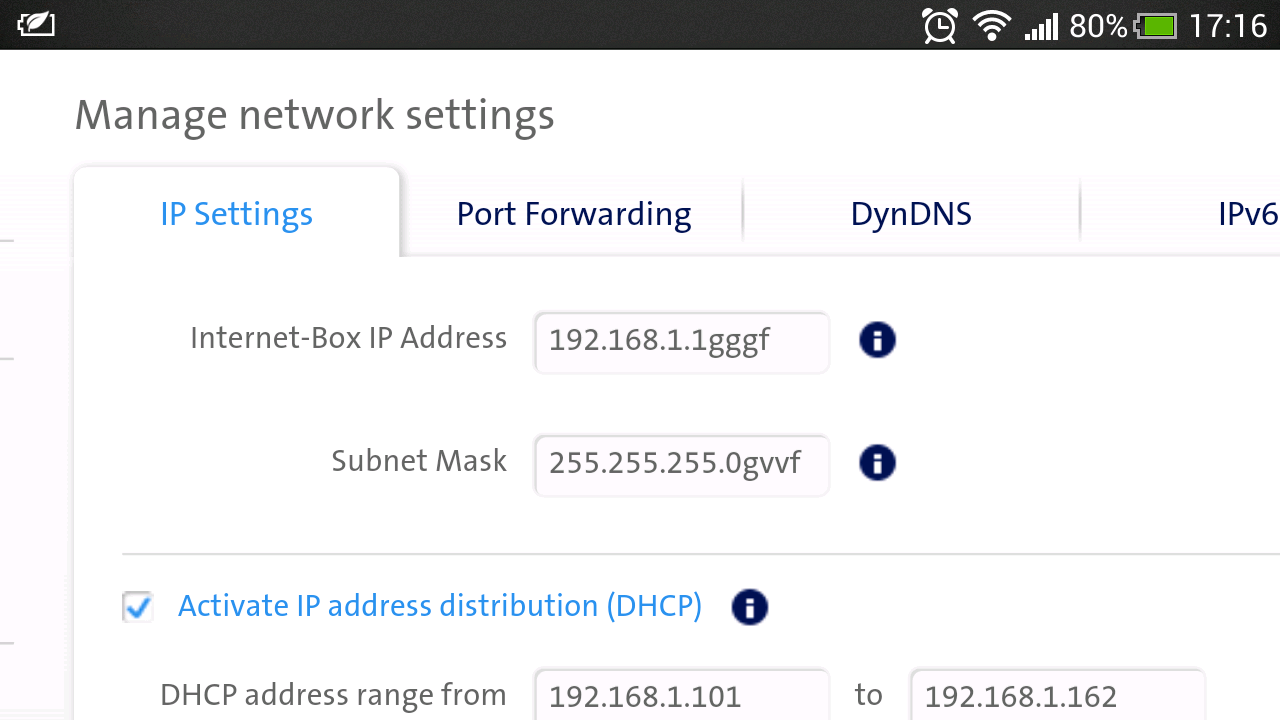The width and height of the screenshot is (1280, 720).
Task: Switch to the Port Forwarding tab
Action: coord(573,214)
